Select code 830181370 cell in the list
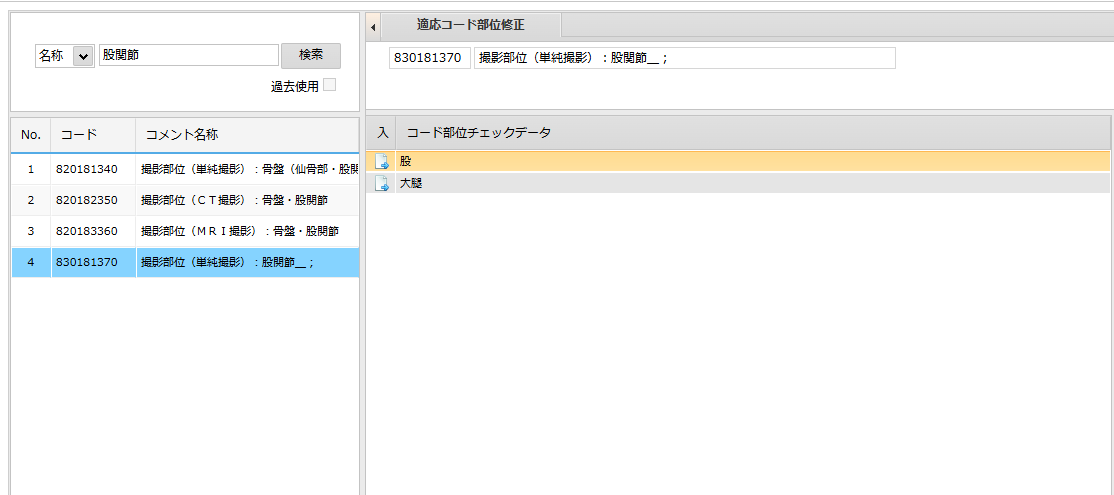Viewport: 1114px width, 495px height. (x=93, y=262)
